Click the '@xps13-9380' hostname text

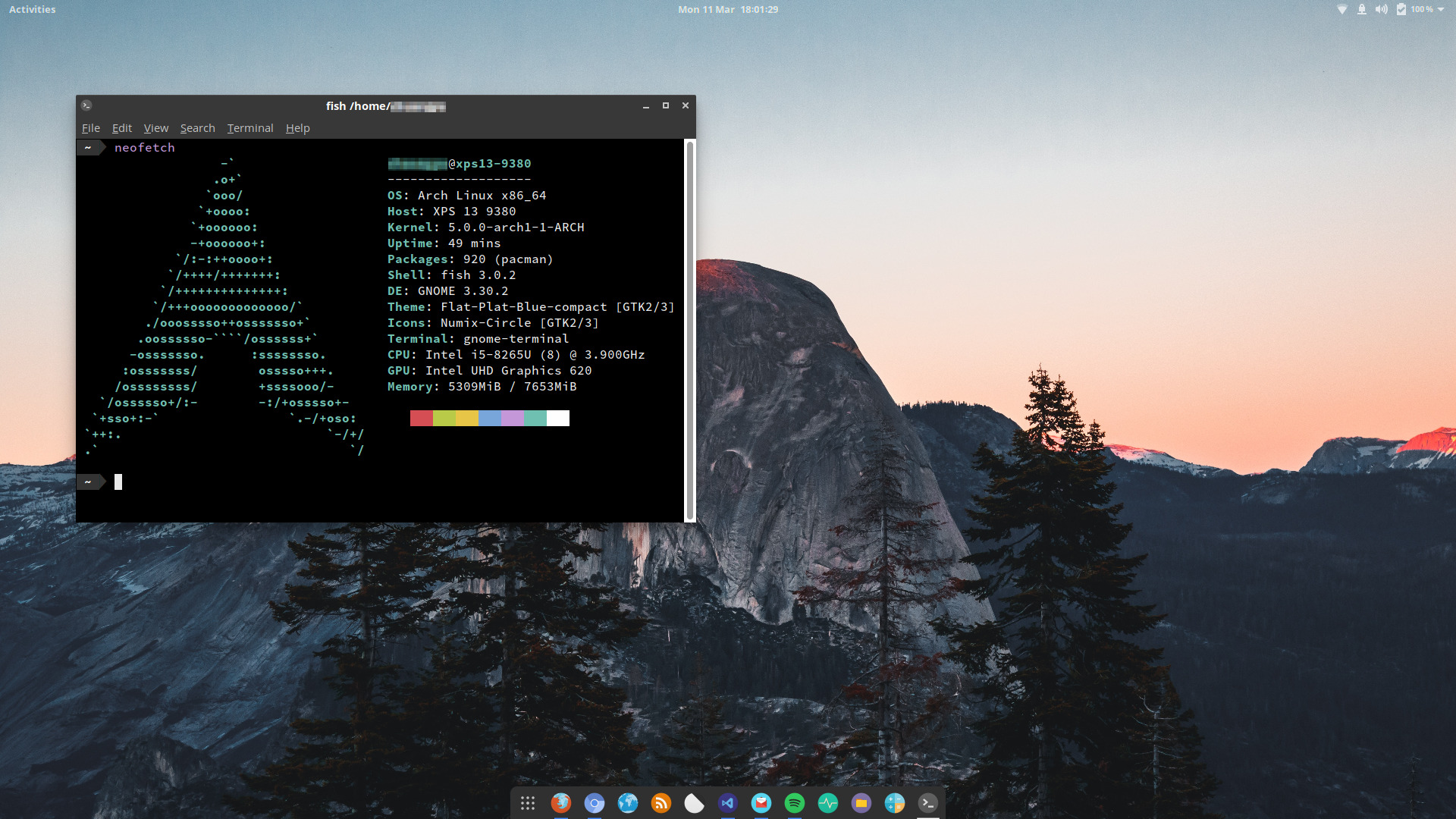click(489, 164)
